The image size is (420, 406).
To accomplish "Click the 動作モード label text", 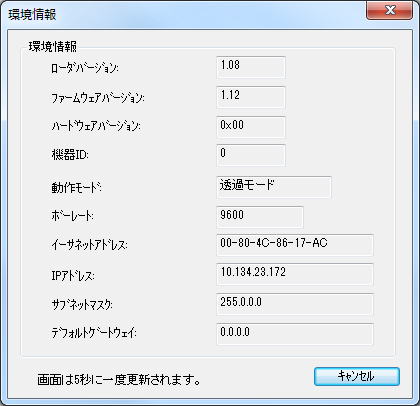I will pyautogui.click(x=76, y=188).
